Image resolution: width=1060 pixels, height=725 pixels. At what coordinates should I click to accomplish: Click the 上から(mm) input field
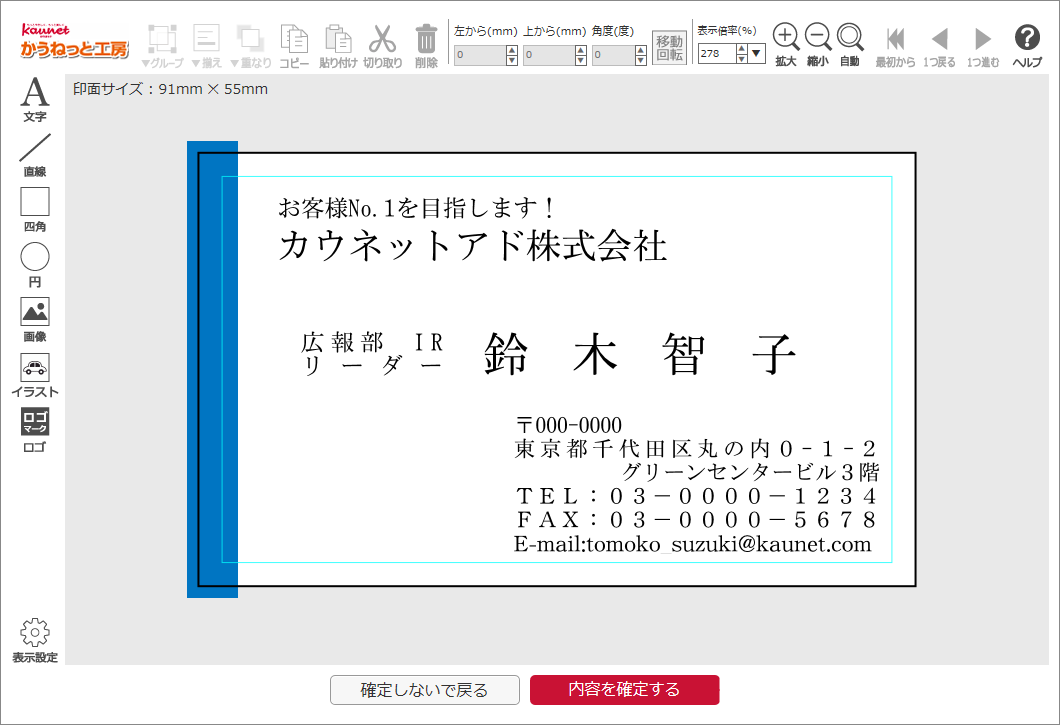548,55
